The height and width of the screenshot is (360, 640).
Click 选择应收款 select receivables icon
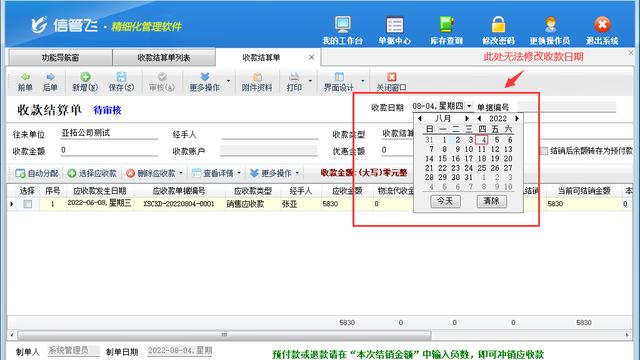point(72,173)
